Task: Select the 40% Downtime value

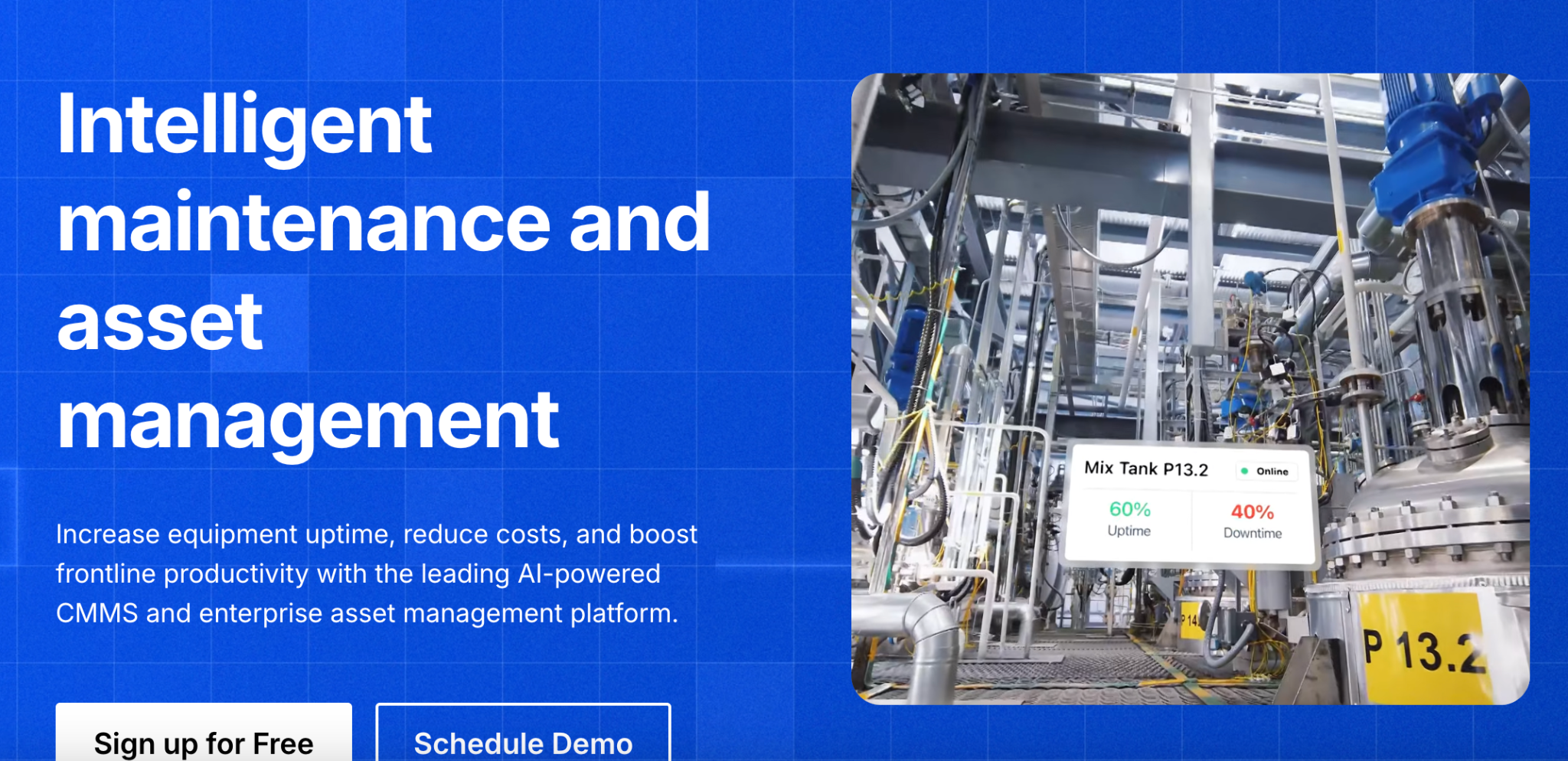Action: coord(1253,511)
